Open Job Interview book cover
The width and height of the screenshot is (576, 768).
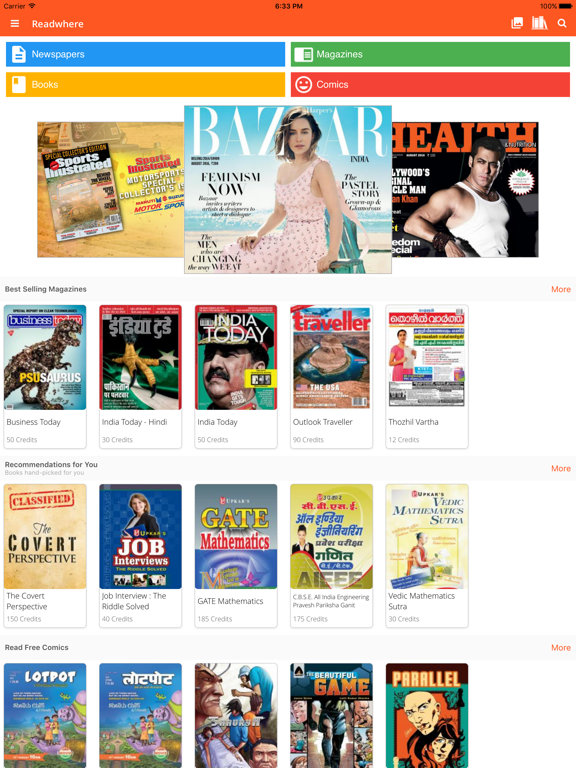(141, 536)
